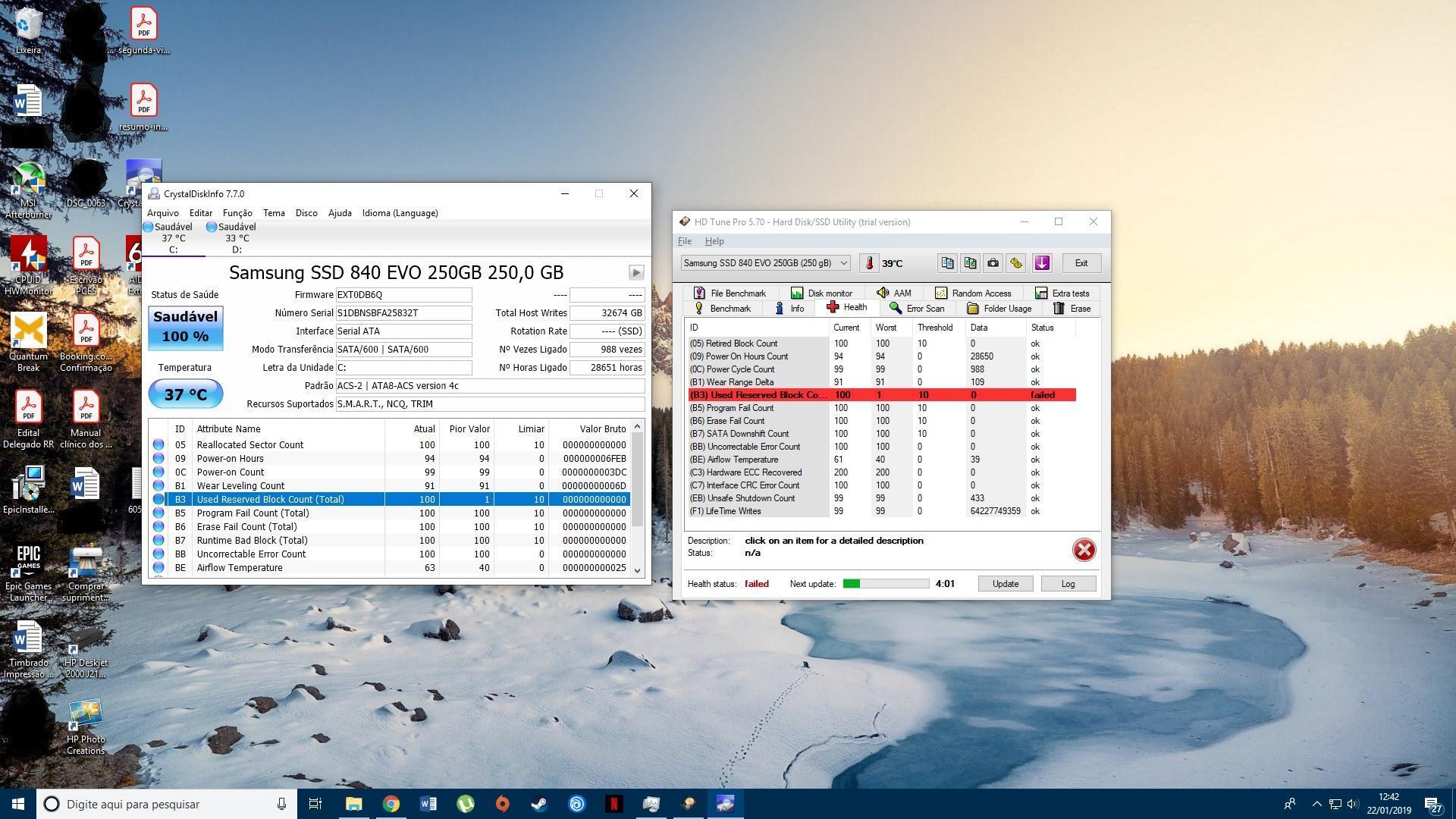Open Arquivo menu in CrystalDiskInfo
Screen dimensions: 1456x819
click(163, 213)
